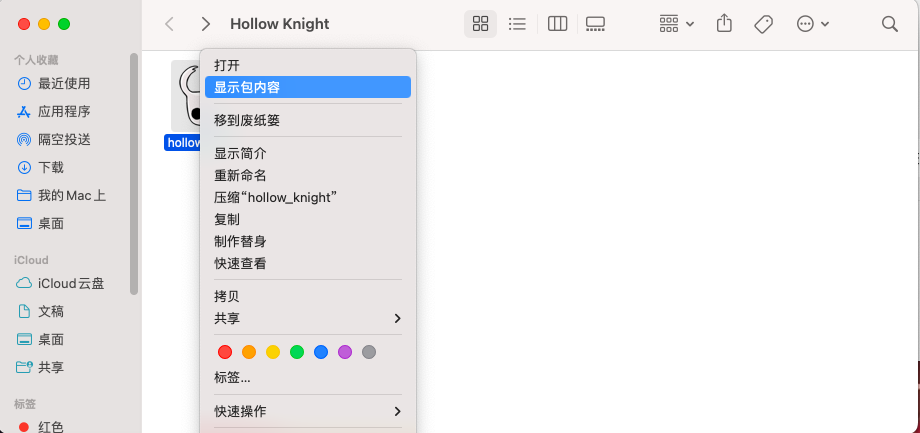Go forward with the right chevron

205,24
